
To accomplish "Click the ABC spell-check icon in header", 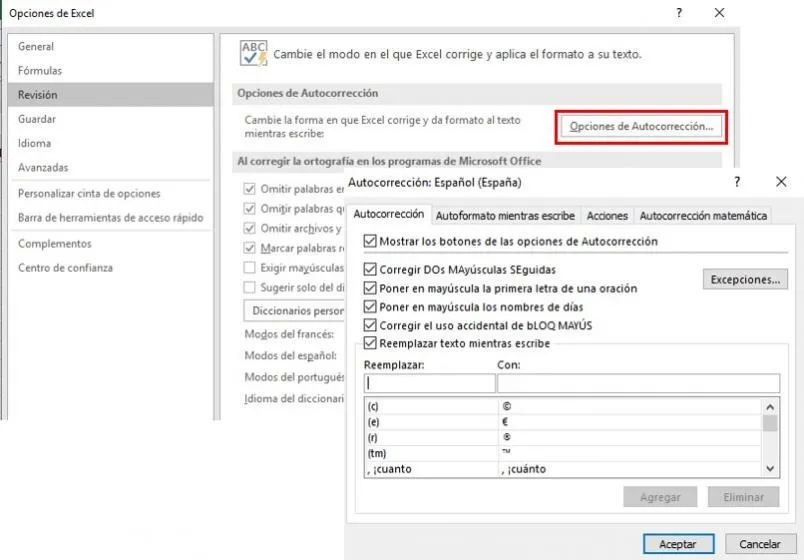I will (254, 53).
